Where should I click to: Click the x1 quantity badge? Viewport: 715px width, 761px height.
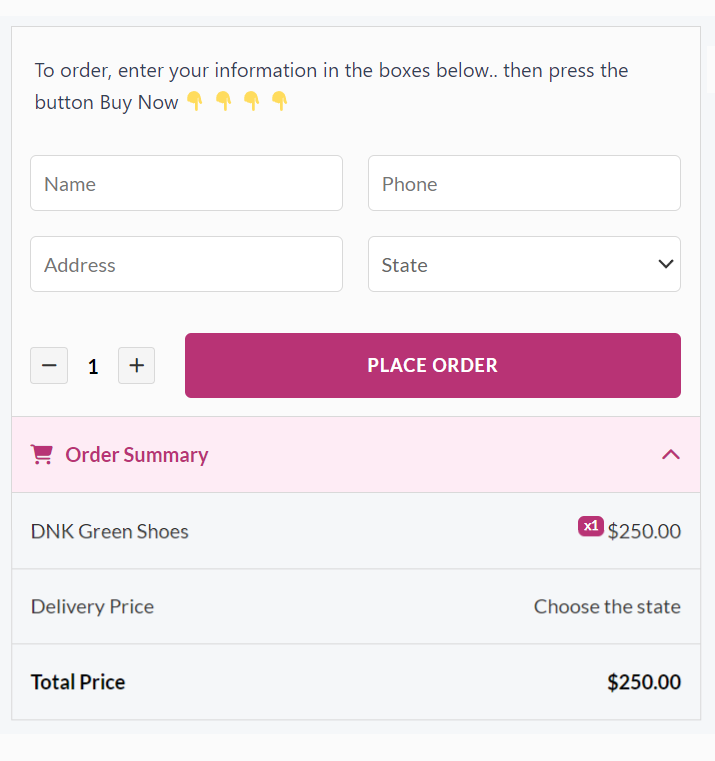click(x=590, y=526)
